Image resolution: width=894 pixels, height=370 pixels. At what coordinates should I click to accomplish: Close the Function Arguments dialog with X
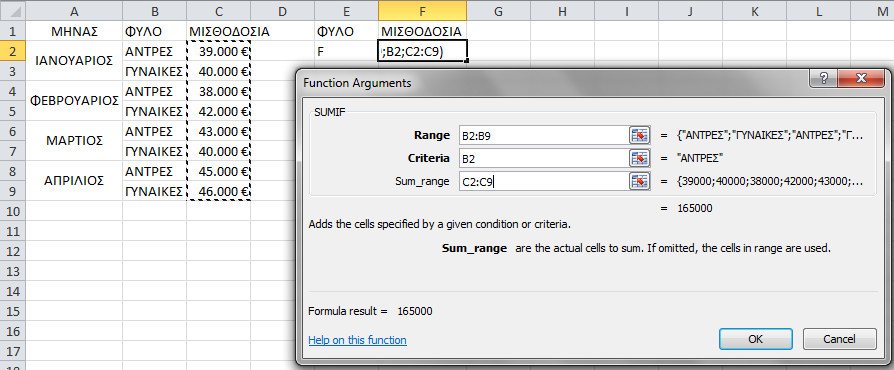point(860,78)
